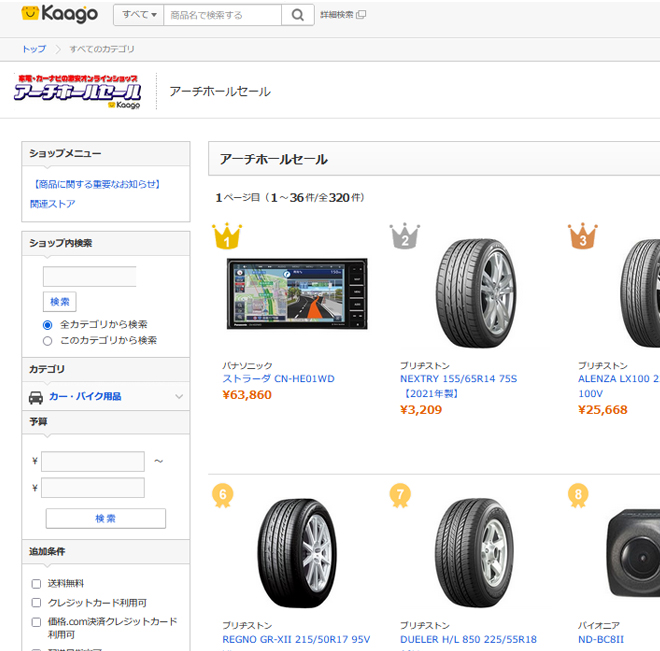
Task: Click the Kaago logo in the header
Action: click(x=60, y=14)
